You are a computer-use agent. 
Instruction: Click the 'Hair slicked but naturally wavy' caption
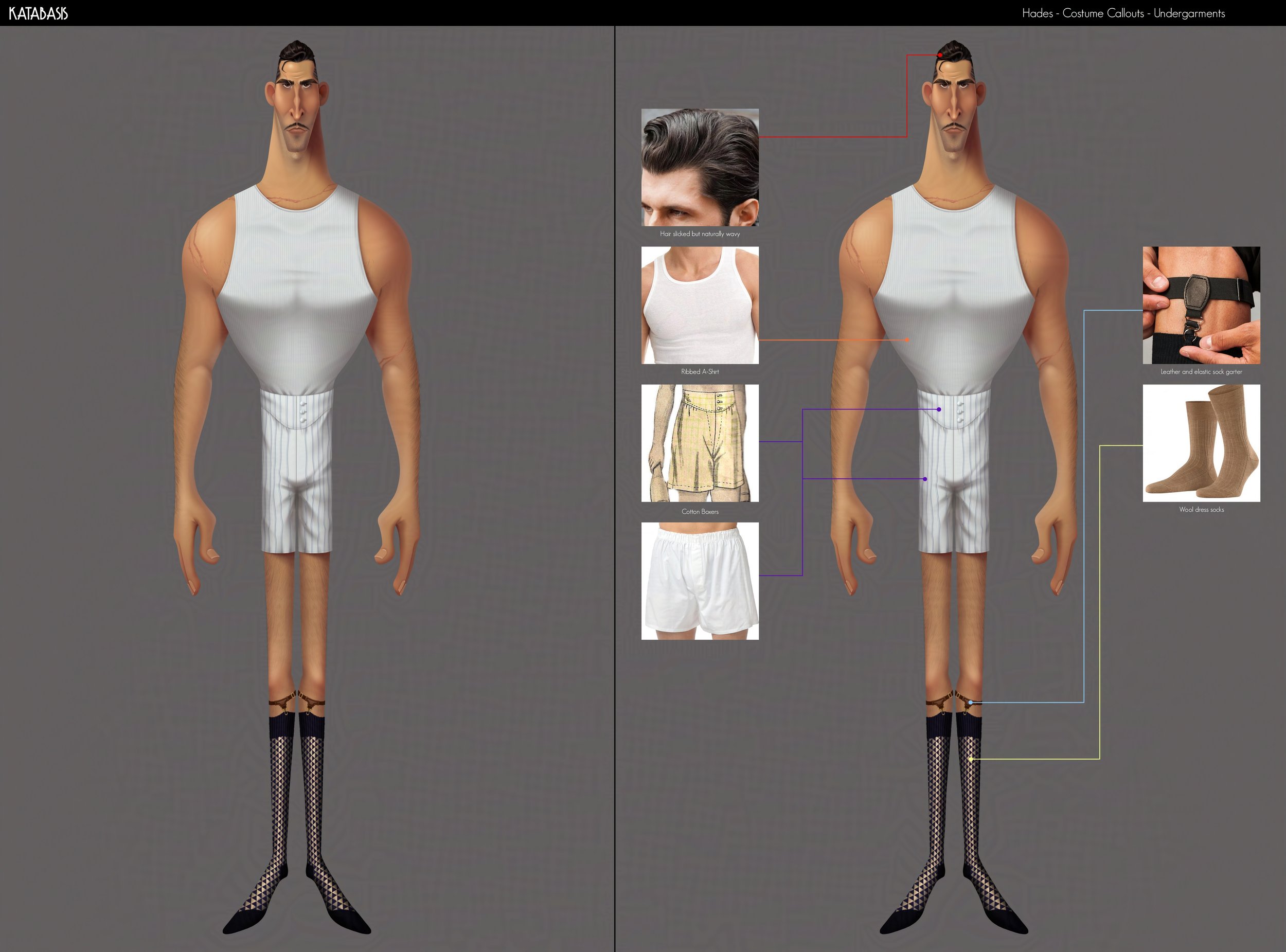pos(700,234)
